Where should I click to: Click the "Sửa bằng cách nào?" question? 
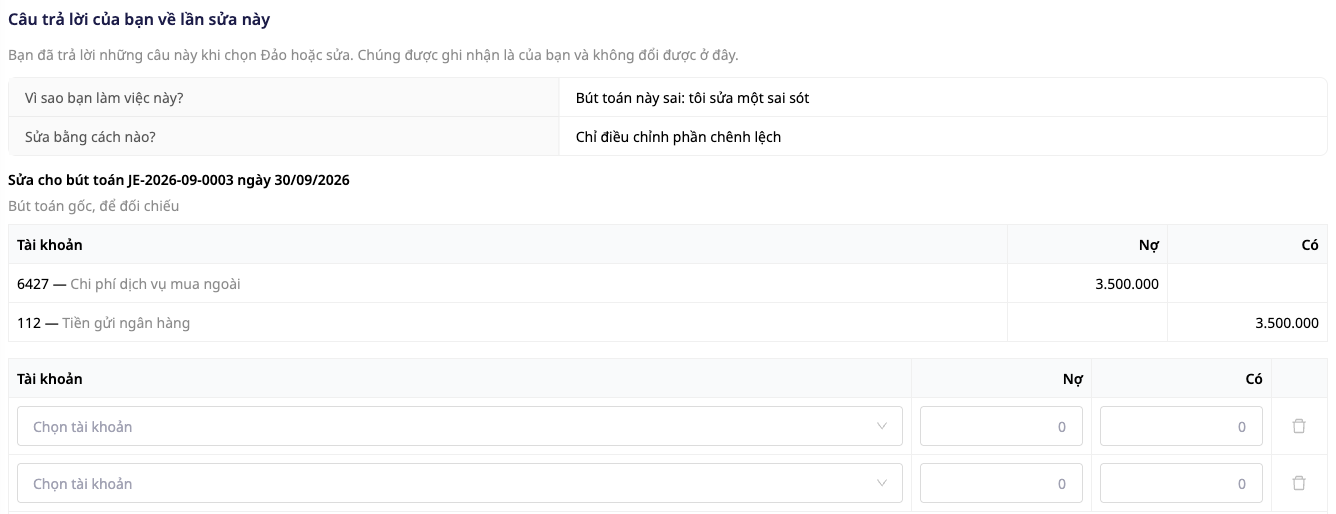[x=90, y=137]
